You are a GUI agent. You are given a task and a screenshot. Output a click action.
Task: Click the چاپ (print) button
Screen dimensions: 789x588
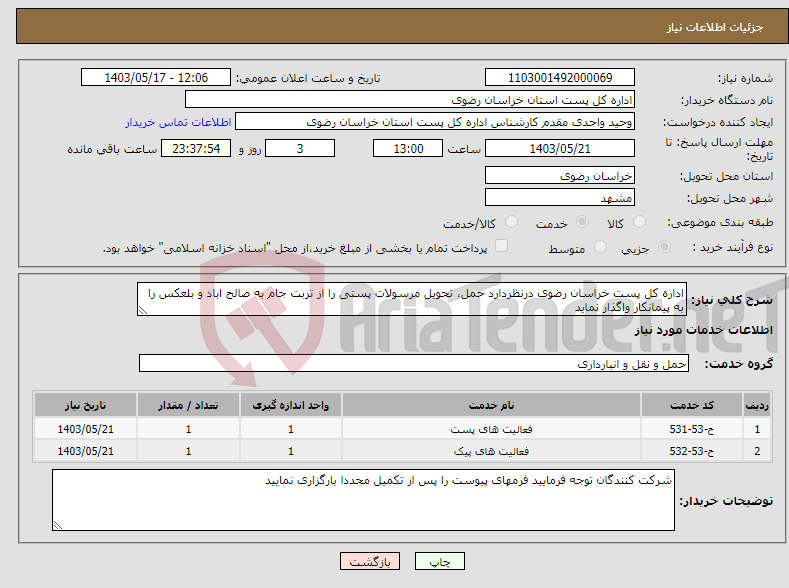(439, 561)
